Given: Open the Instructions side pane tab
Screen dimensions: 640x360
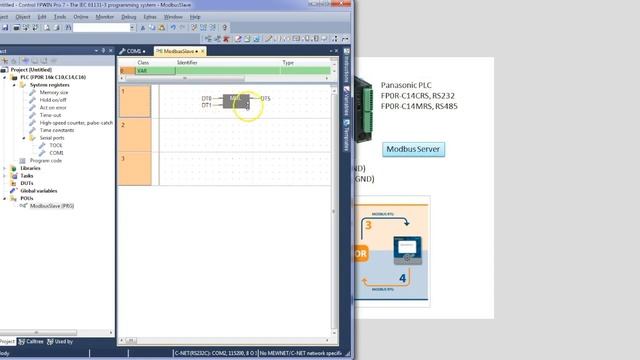Looking at the screenshot, I should 347,65.
